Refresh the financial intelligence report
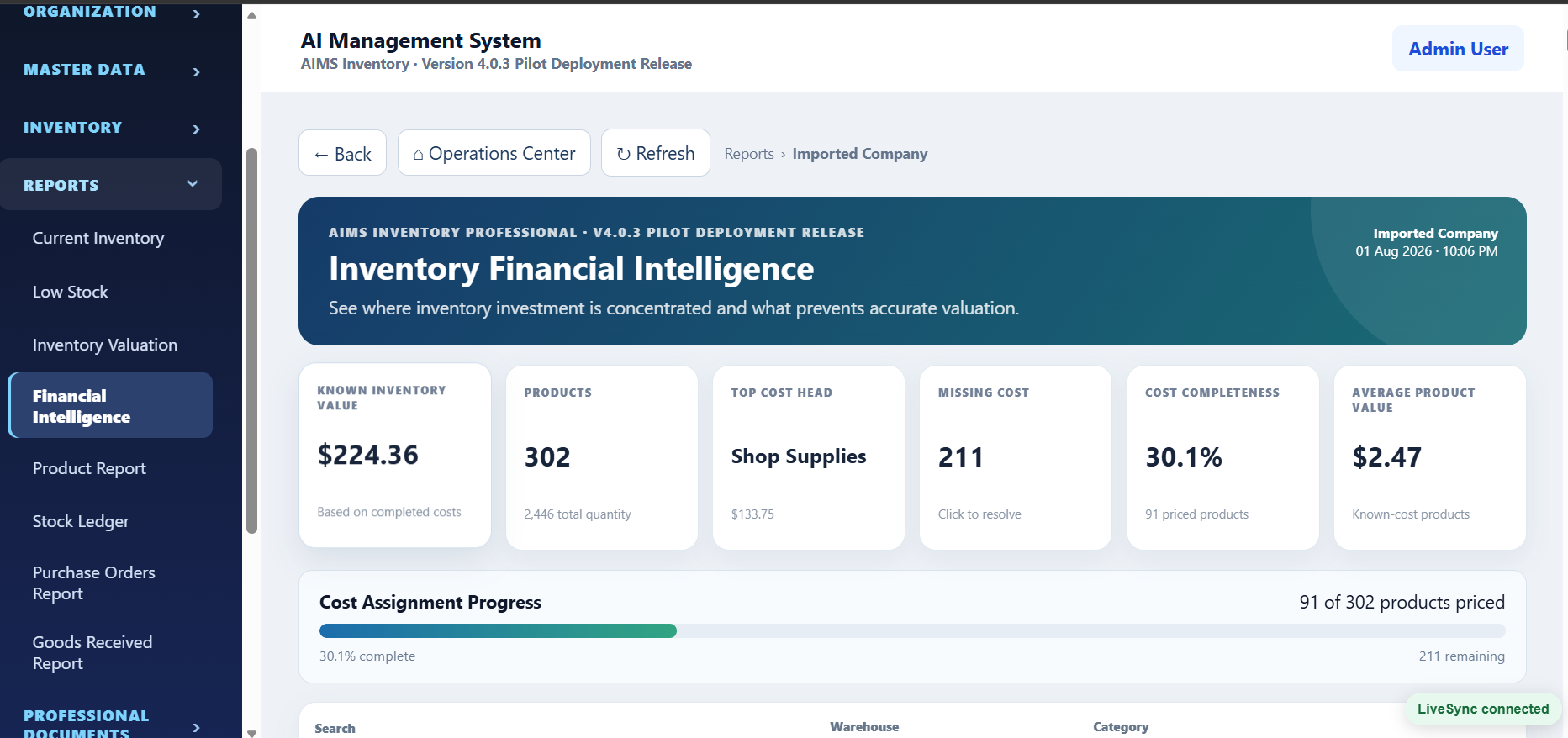Viewport: 1568px width, 738px height. (x=656, y=153)
